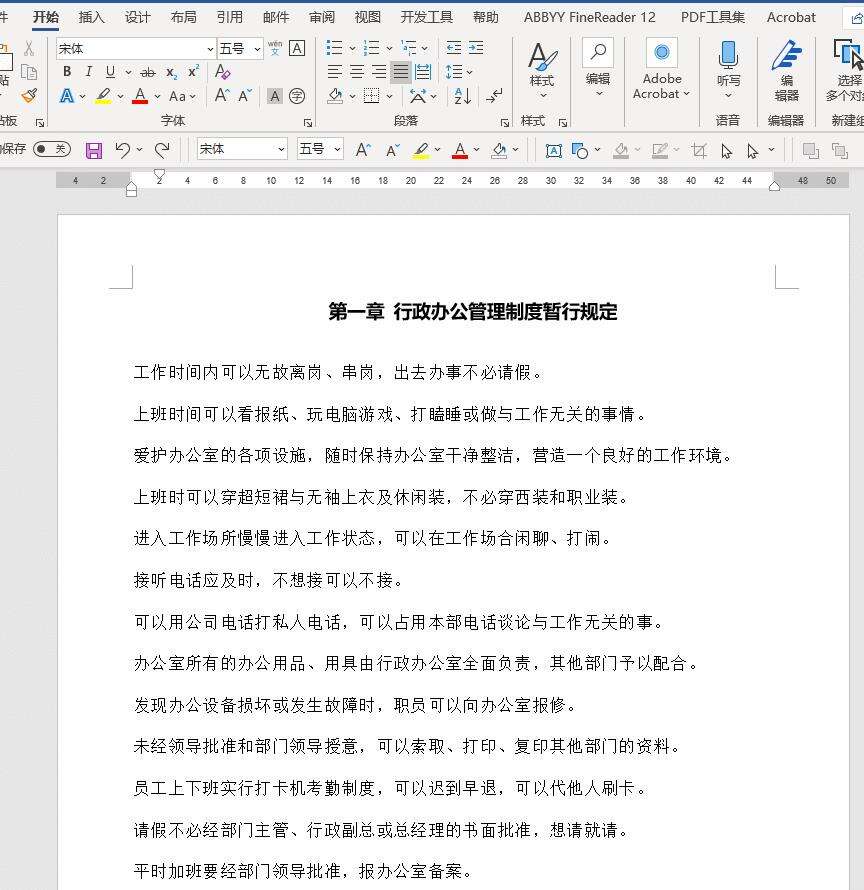
Task: Redo last action in quick toolbar
Action: pos(162,150)
